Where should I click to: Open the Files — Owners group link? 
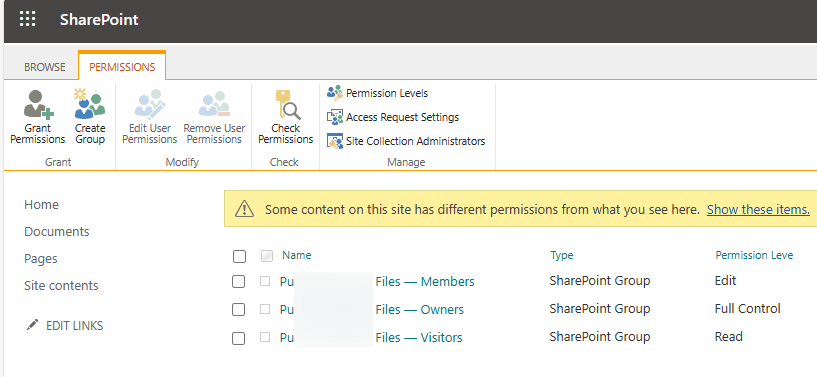(x=372, y=310)
